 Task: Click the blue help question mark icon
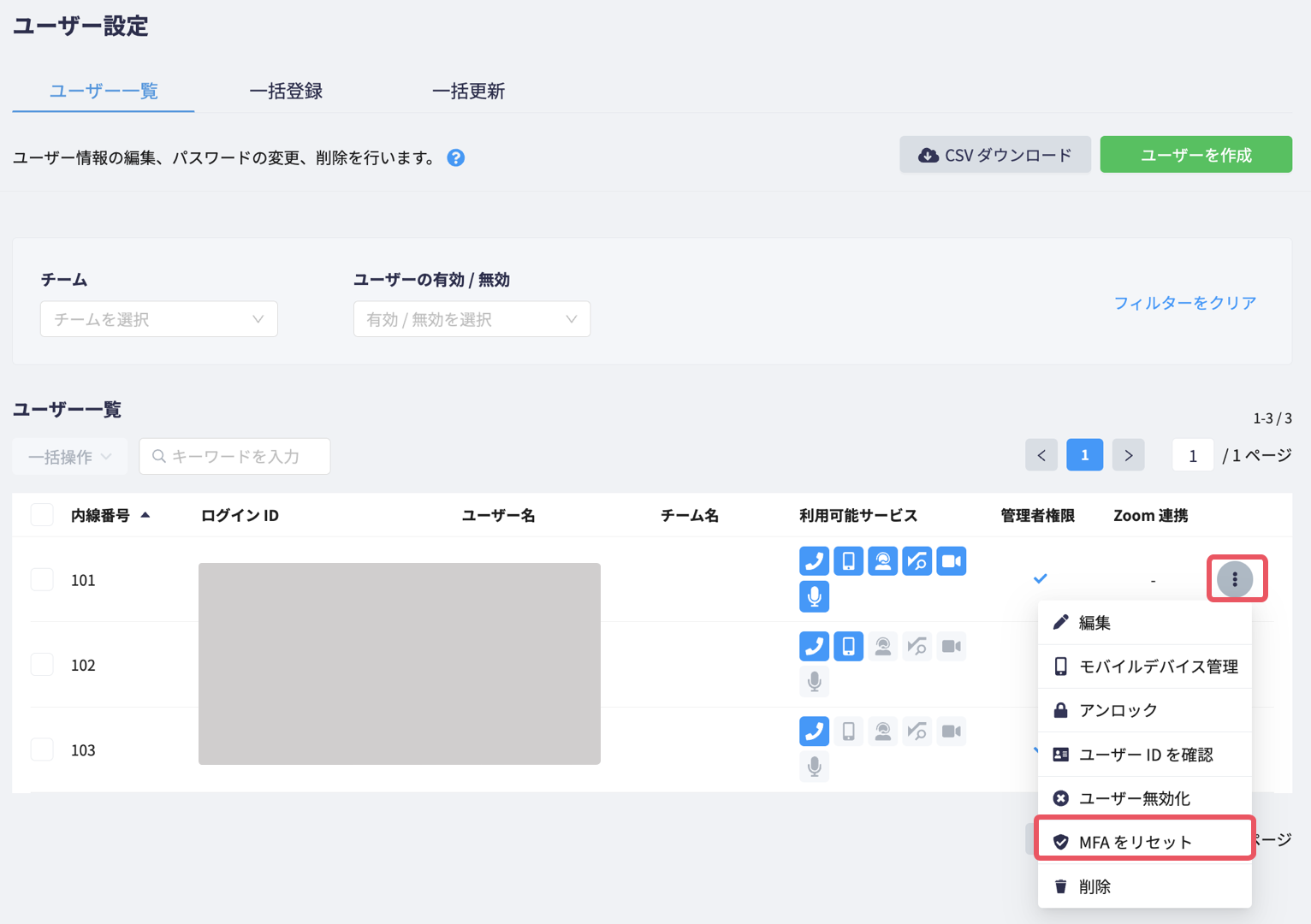456,157
